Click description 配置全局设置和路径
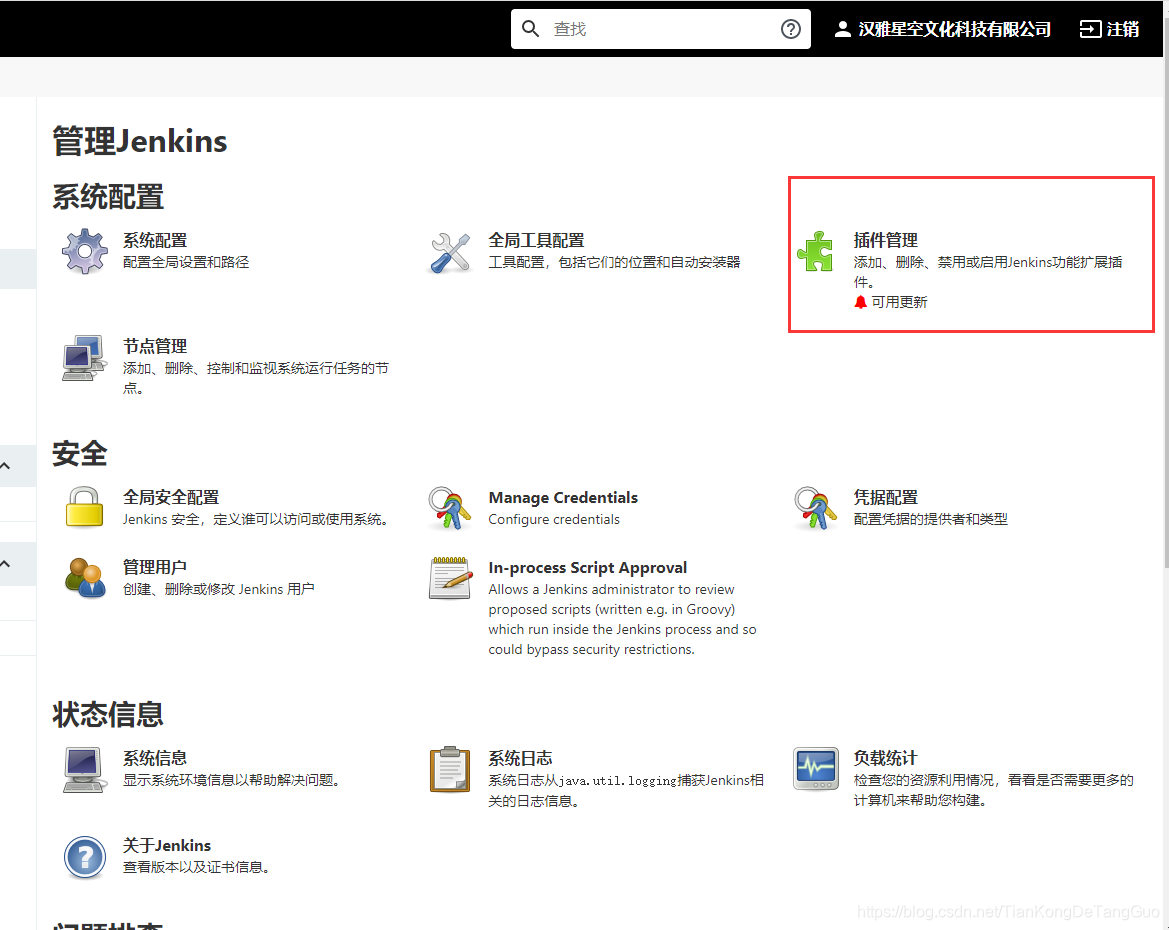Image resolution: width=1169 pixels, height=930 pixels. pos(186,263)
